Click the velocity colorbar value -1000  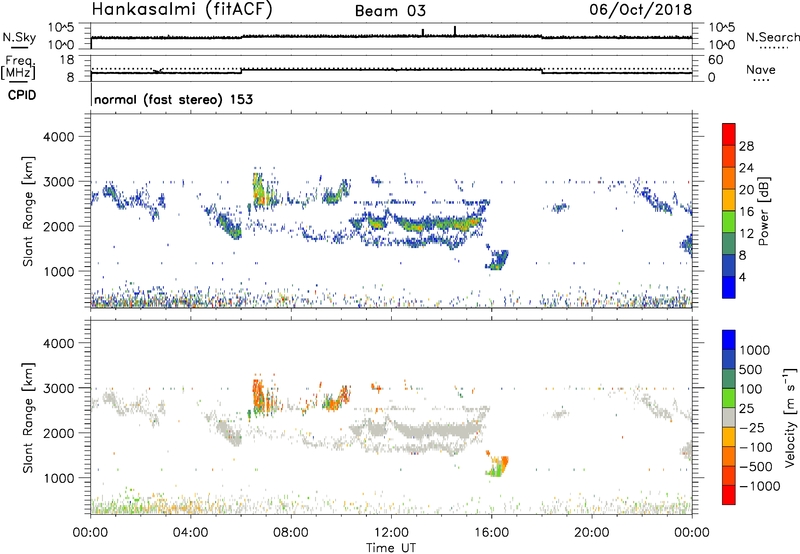coord(760,486)
